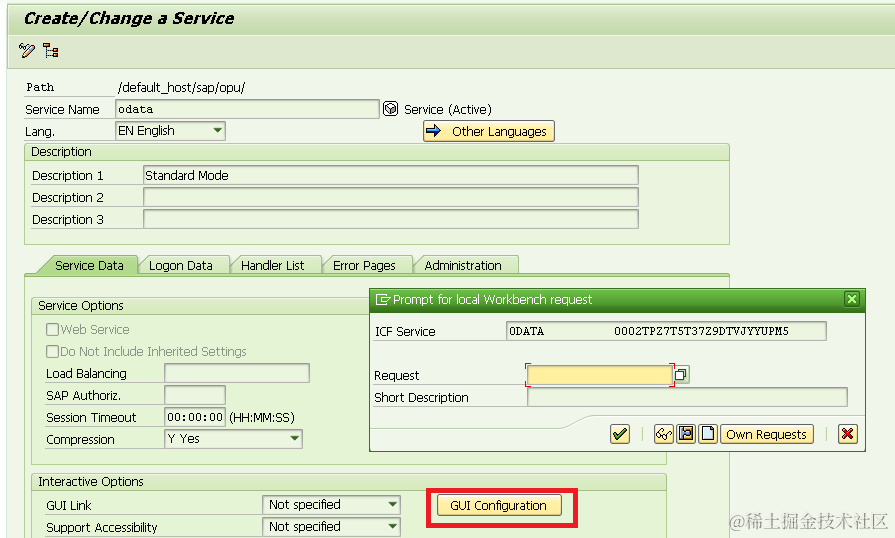The height and width of the screenshot is (538, 895).
Task: Switch to the Logon Data tab
Action: [181, 265]
